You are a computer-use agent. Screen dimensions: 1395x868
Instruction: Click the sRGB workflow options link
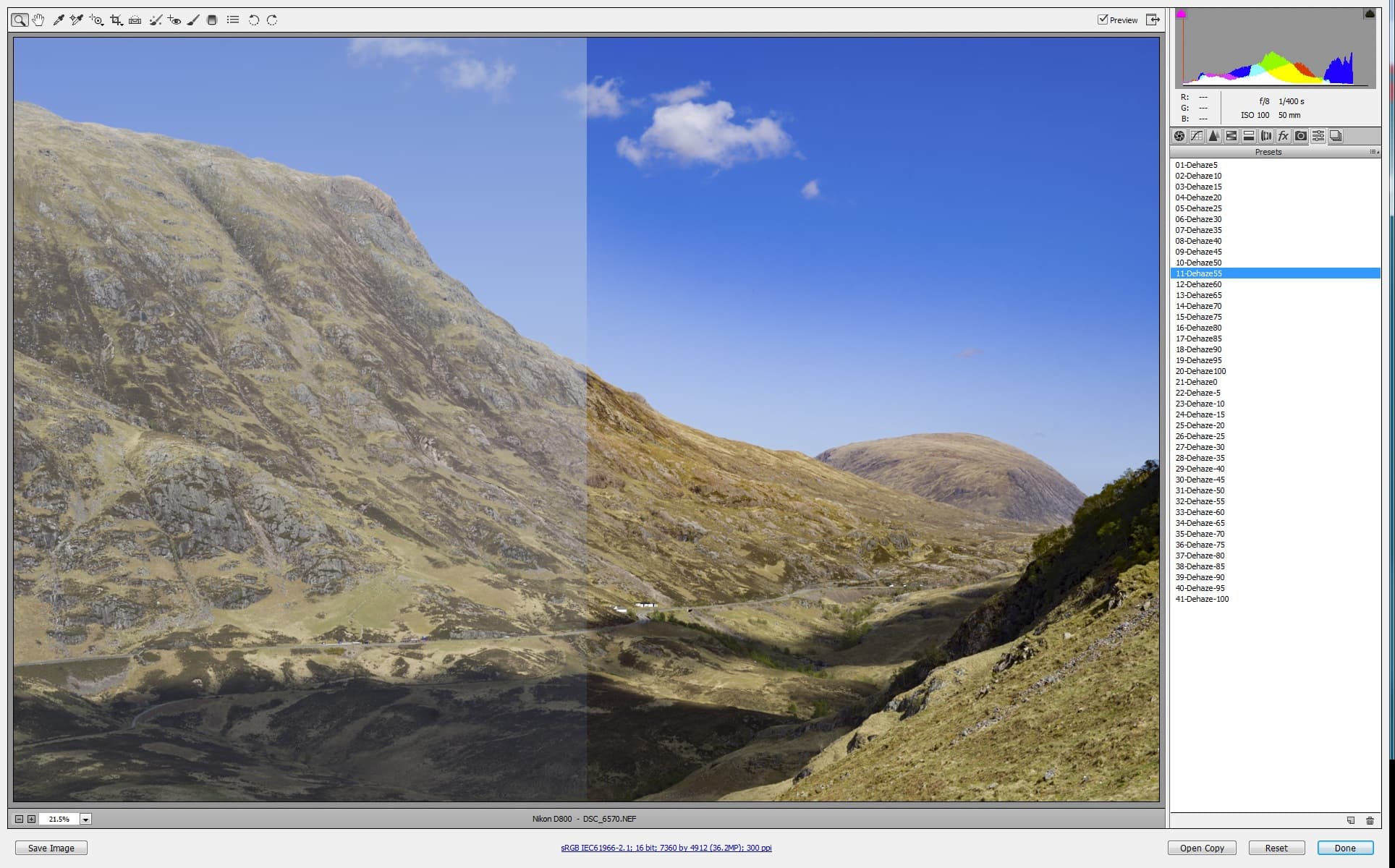pyautogui.click(x=666, y=847)
